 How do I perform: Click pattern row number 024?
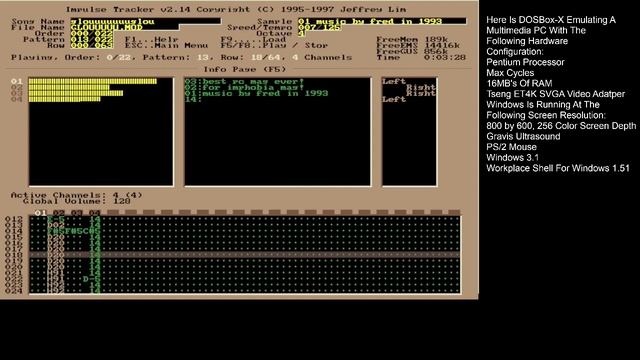tap(13, 291)
